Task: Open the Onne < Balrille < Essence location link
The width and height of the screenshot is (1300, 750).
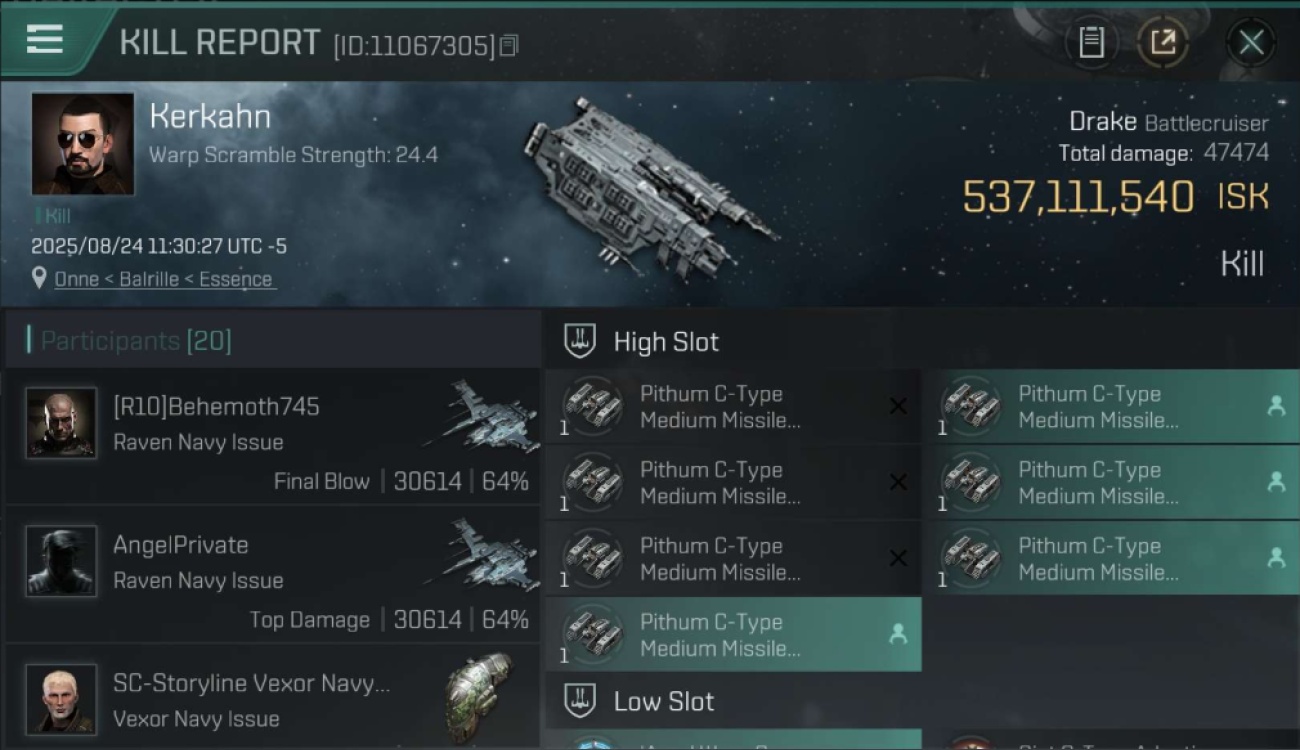Action: [163, 279]
